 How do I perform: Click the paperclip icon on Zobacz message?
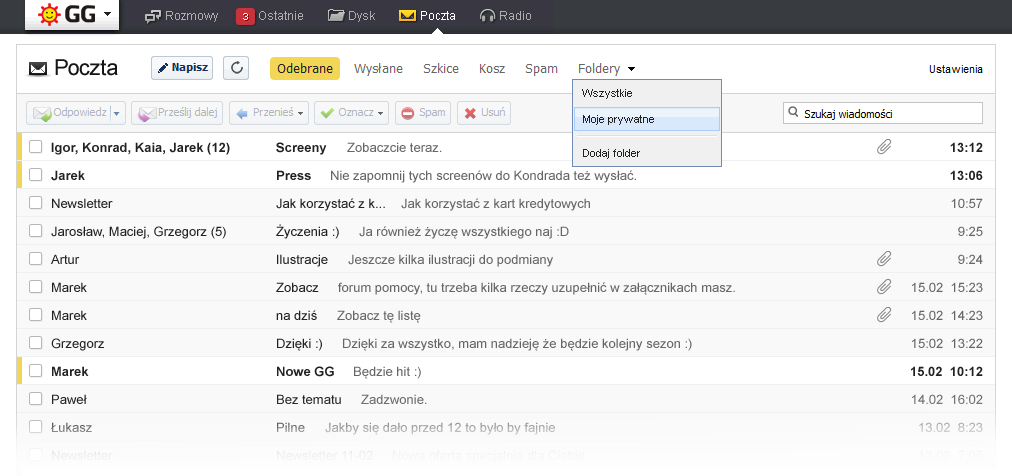pyautogui.click(x=884, y=287)
